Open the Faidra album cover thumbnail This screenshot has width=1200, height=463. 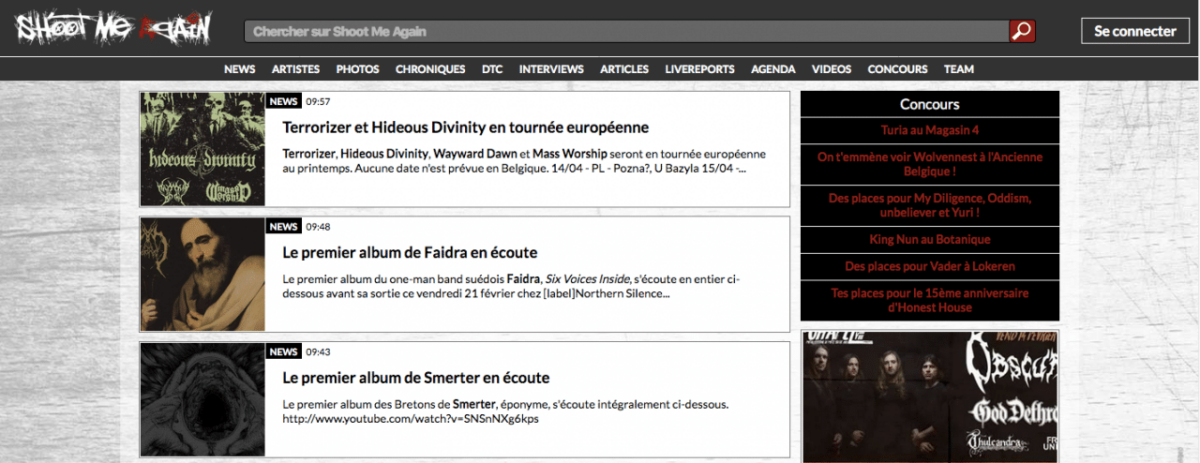pyautogui.click(x=203, y=274)
